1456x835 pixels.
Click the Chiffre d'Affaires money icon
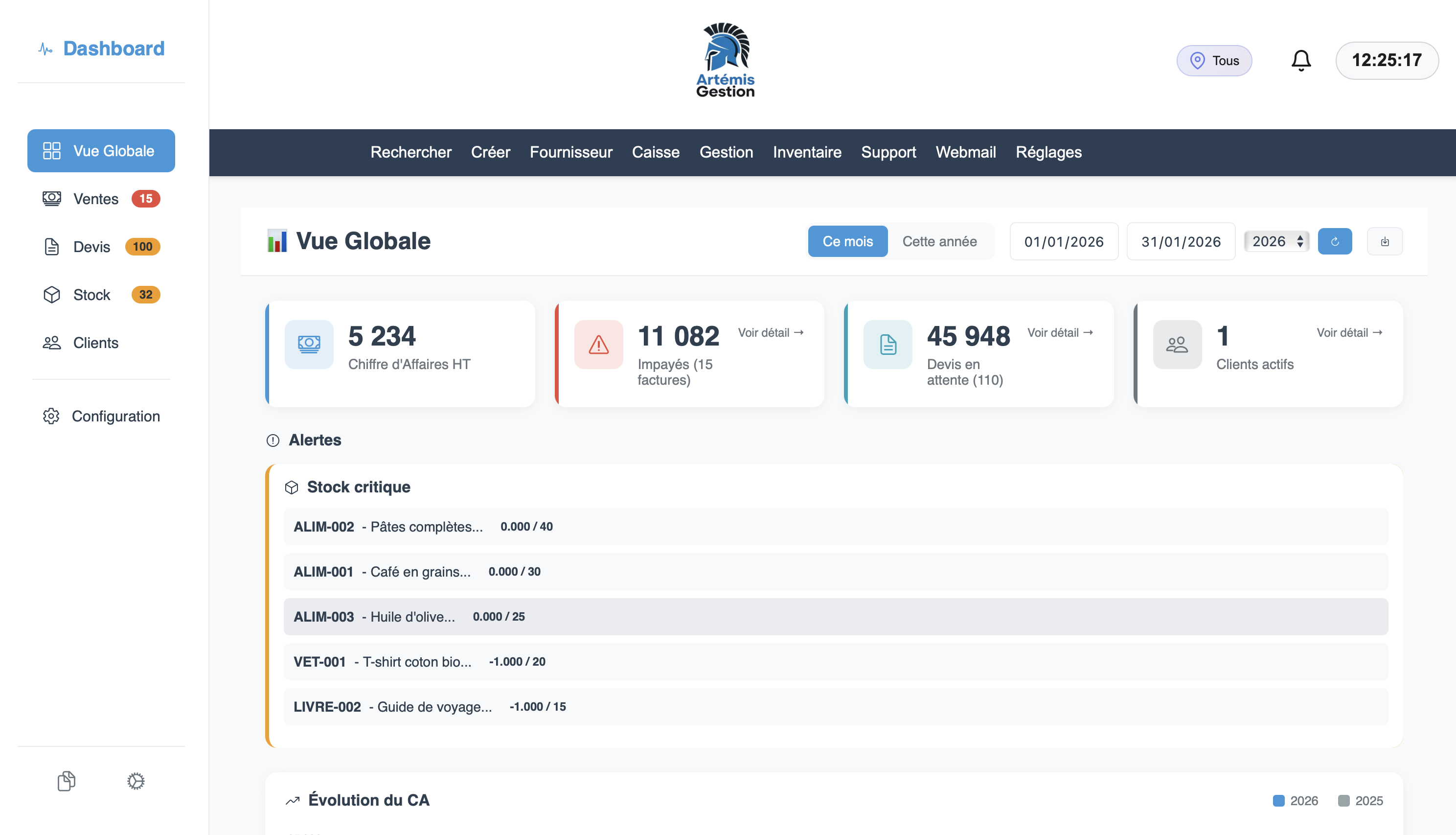point(309,344)
